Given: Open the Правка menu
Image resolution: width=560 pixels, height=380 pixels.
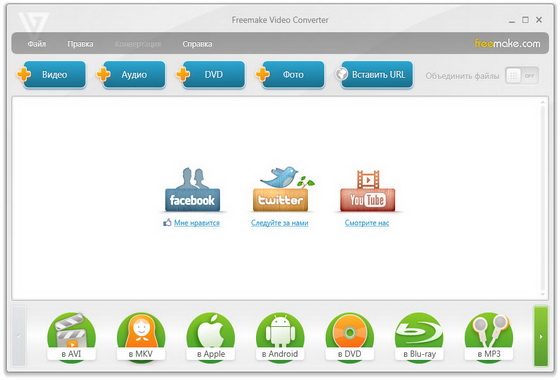Looking at the screenshot, I should click(80, 44).
